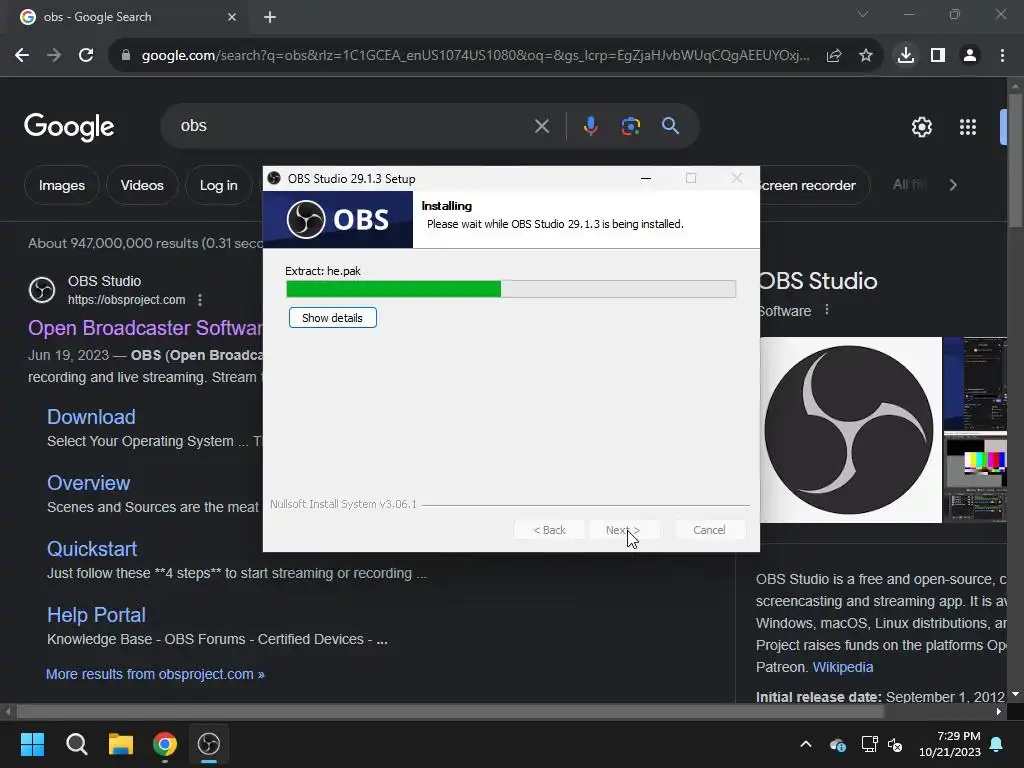Open the OBS Studio result's three-dot menu
The image size is (1024, 768).
(200, 300)
